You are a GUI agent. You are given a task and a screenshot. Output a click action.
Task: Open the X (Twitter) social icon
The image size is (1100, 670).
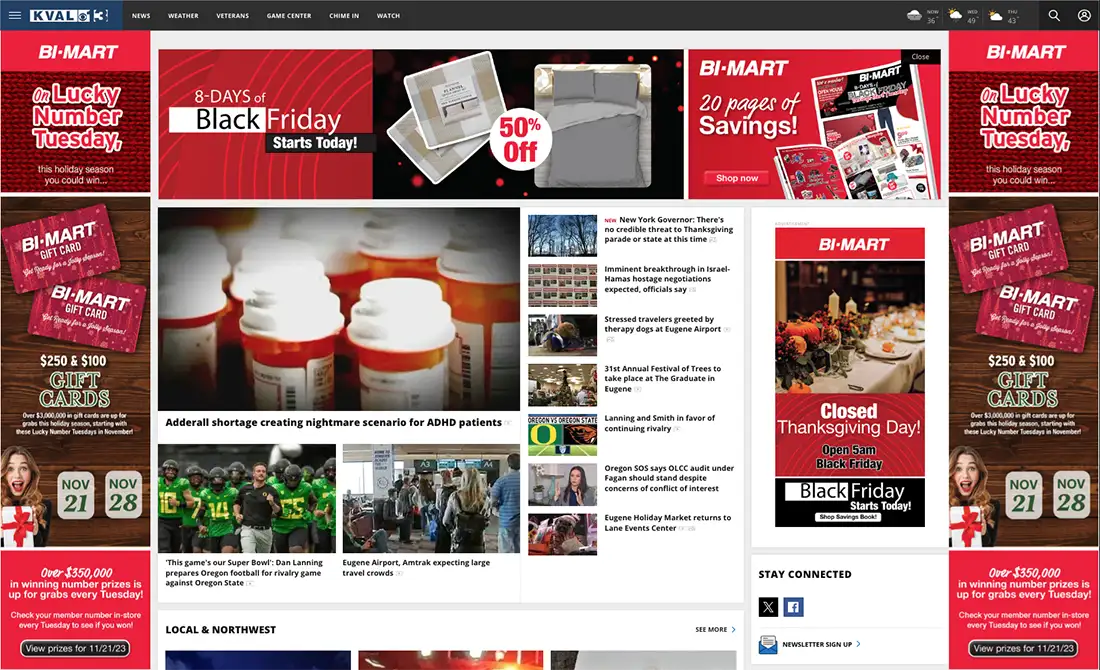(x=768, y=607)
